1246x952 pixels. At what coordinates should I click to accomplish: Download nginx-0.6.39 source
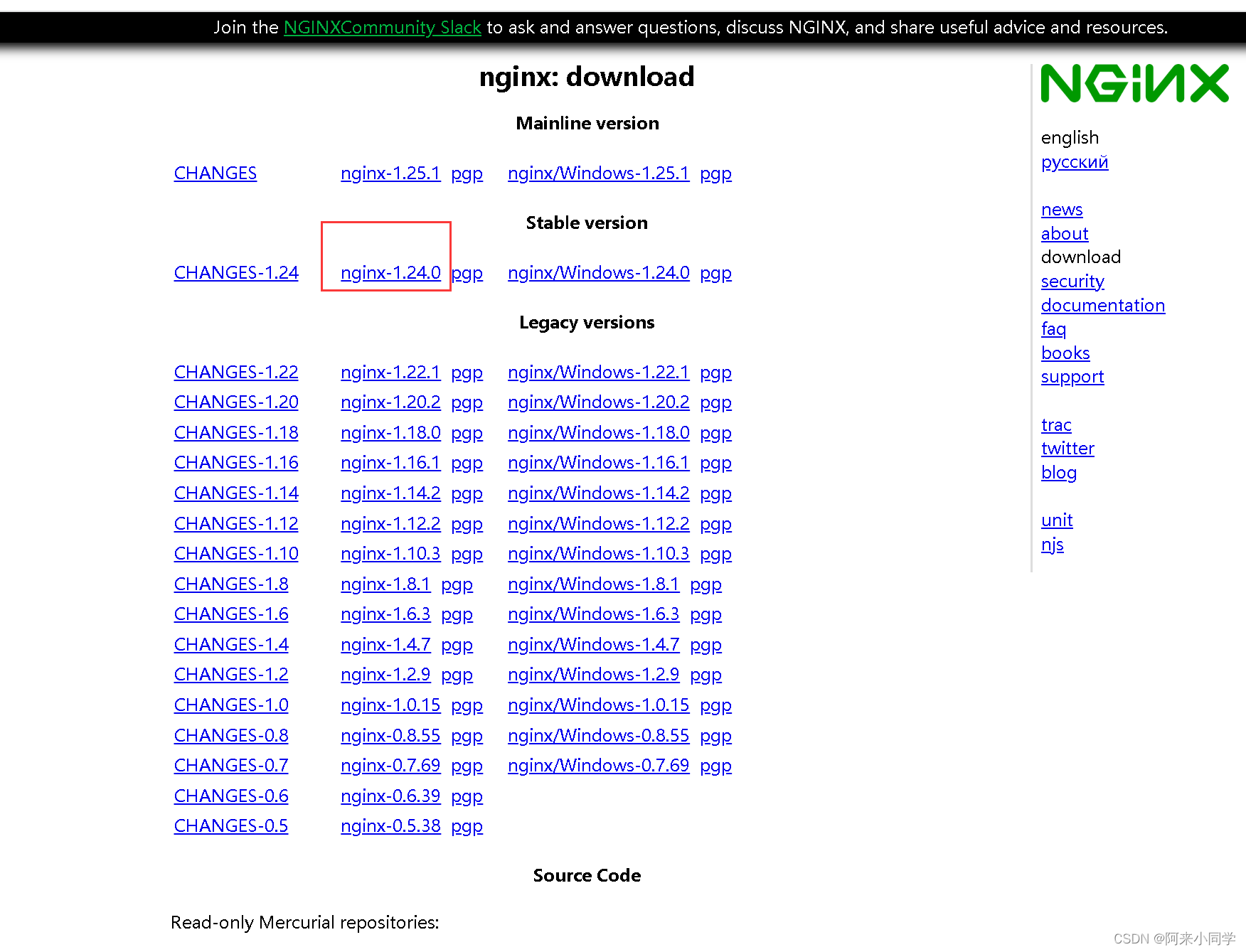tap(390, 796)
